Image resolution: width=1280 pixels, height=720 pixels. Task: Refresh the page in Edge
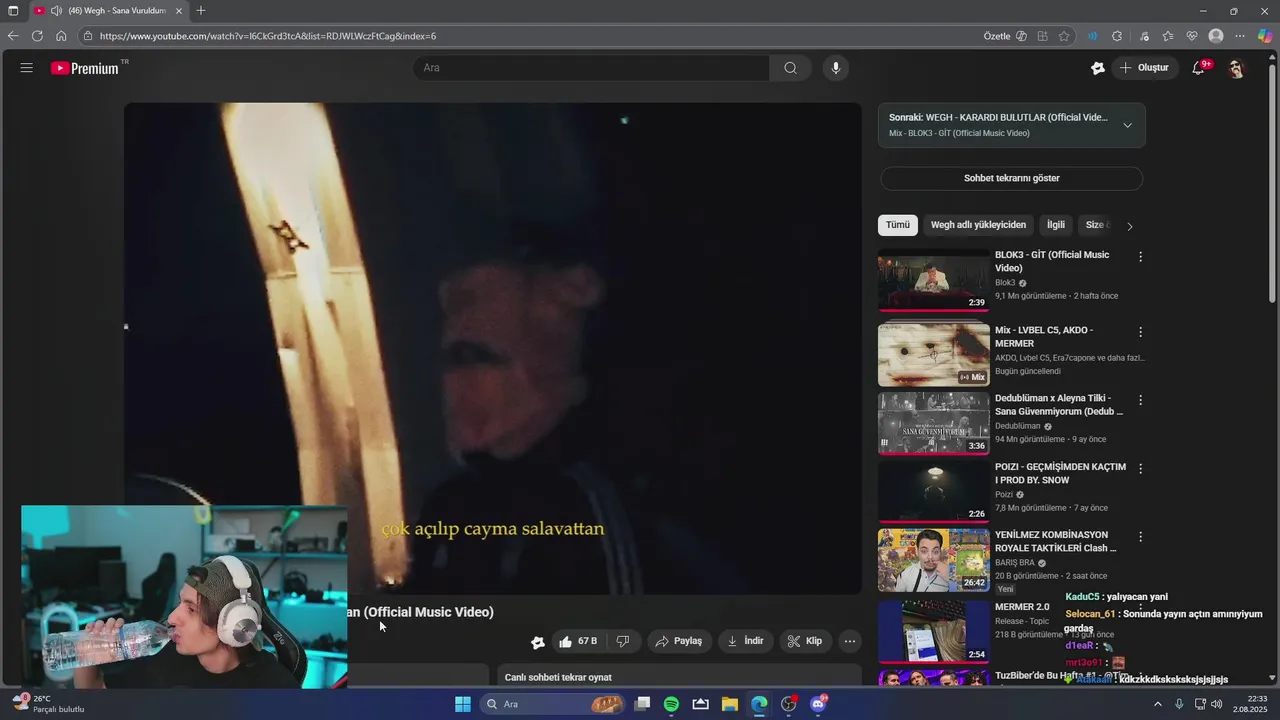tap(37, 36)
